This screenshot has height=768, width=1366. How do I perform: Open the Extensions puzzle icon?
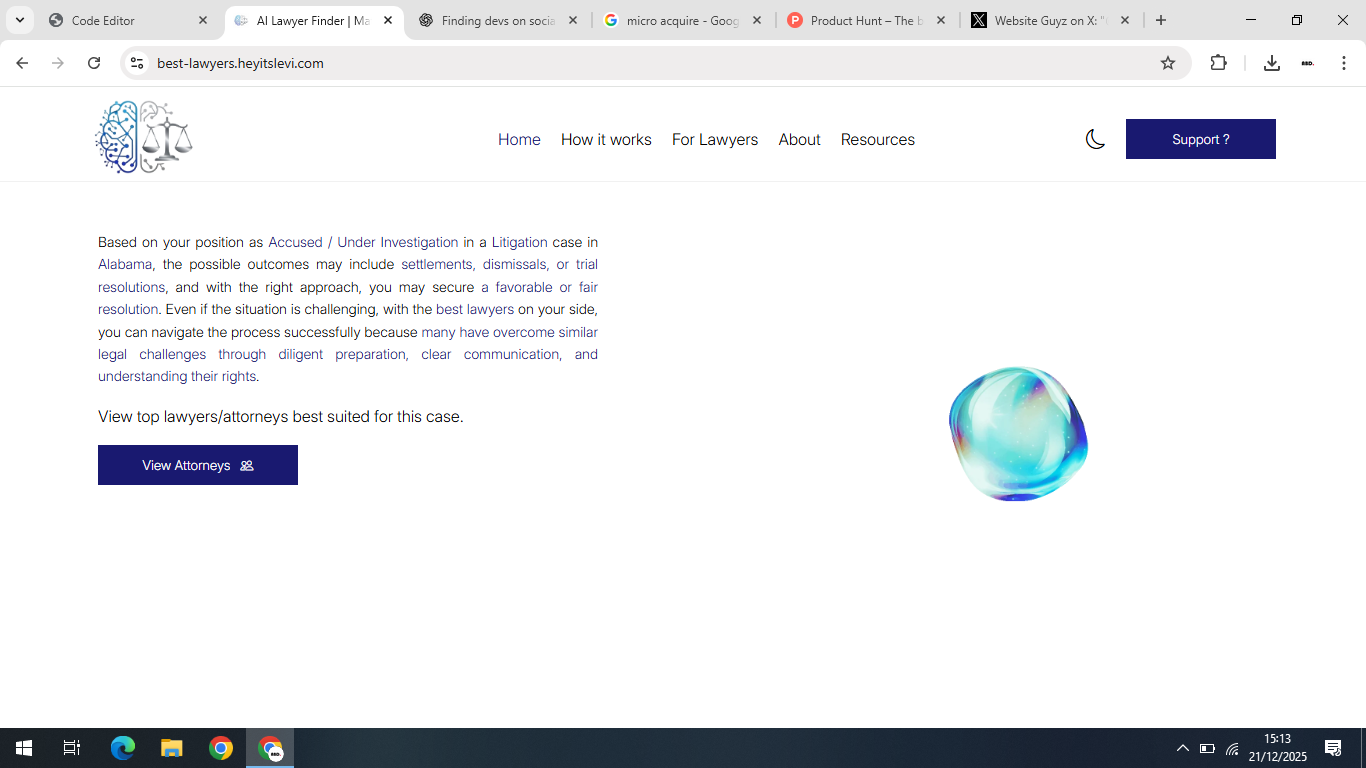(x=1218, y=63)
